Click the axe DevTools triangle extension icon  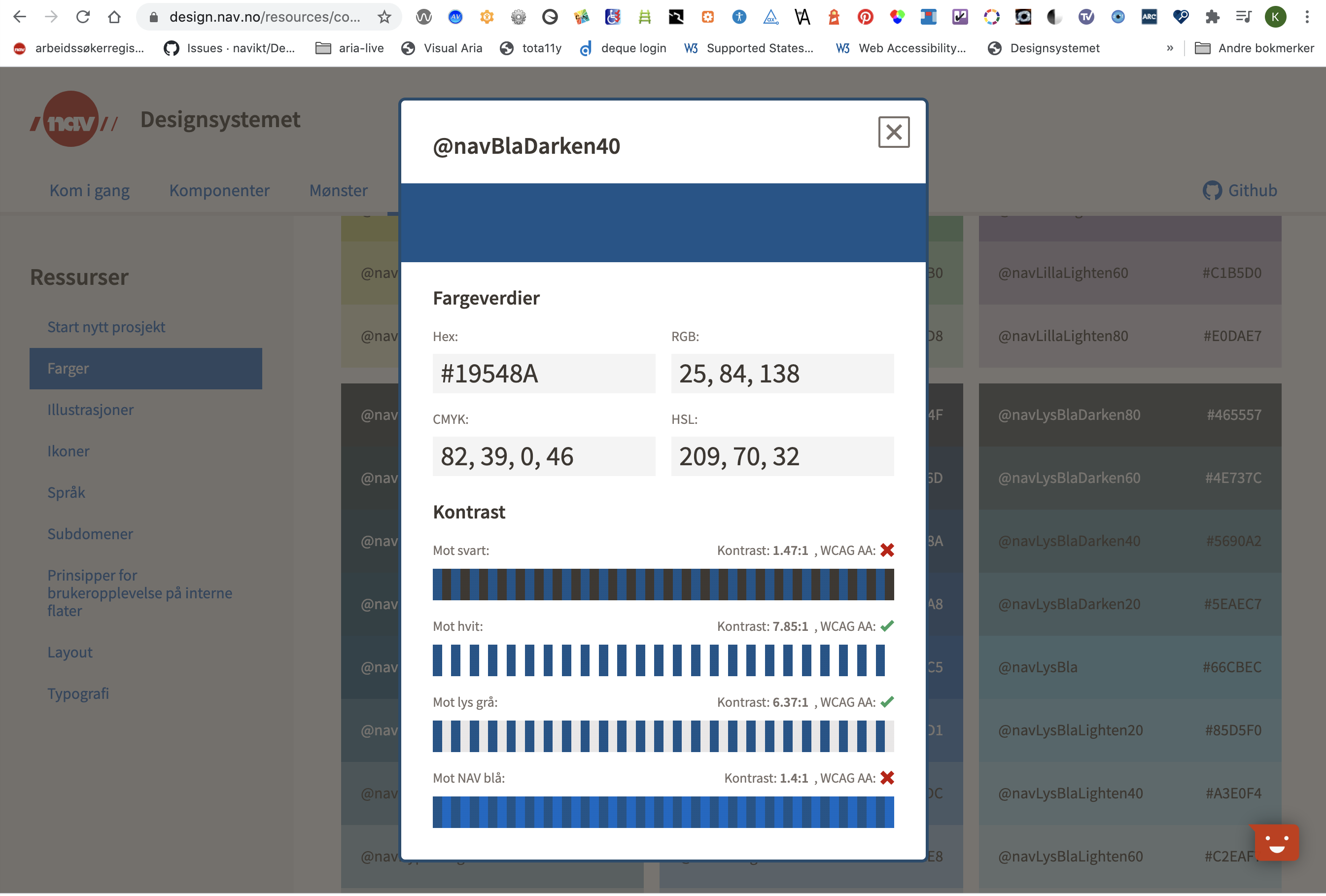tap(770, 17)
